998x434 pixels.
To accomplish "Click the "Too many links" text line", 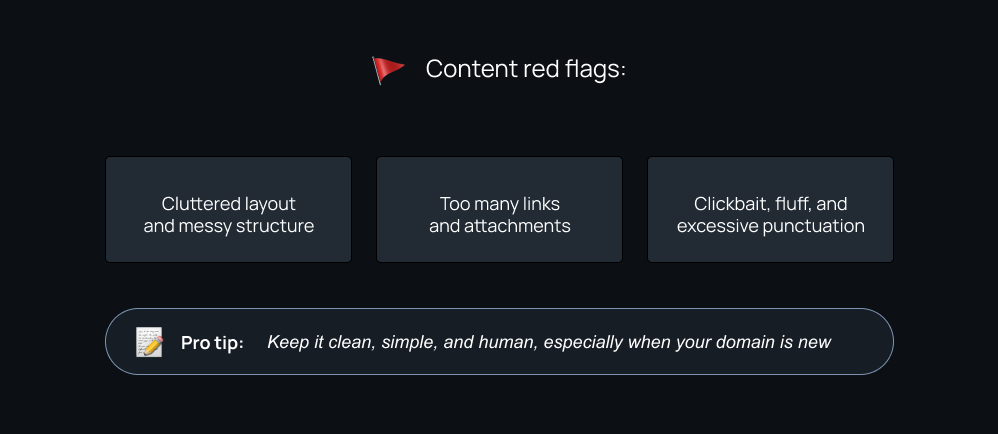I will coord(499,204).
